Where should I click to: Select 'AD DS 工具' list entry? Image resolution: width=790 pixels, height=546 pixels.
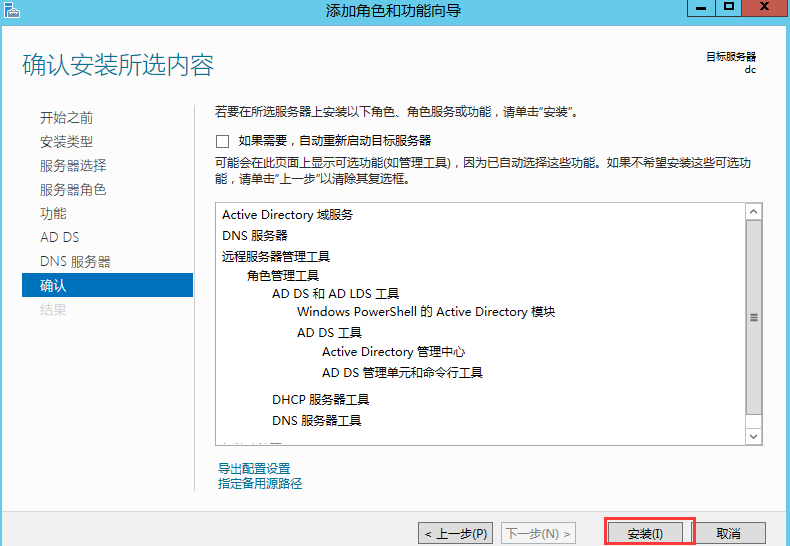coord(330,333)
